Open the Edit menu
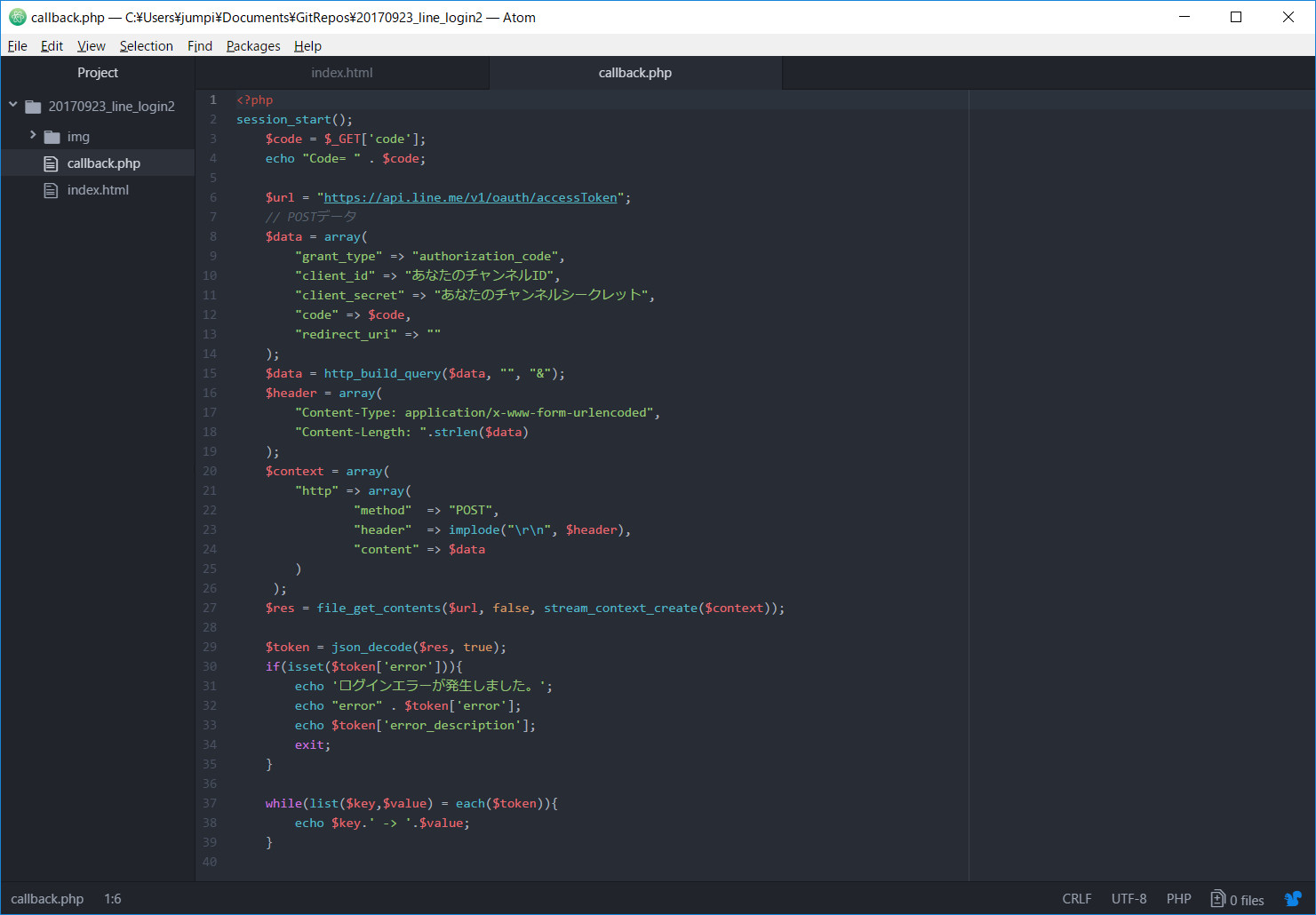 pyautogui.click(x=52, y=46)
